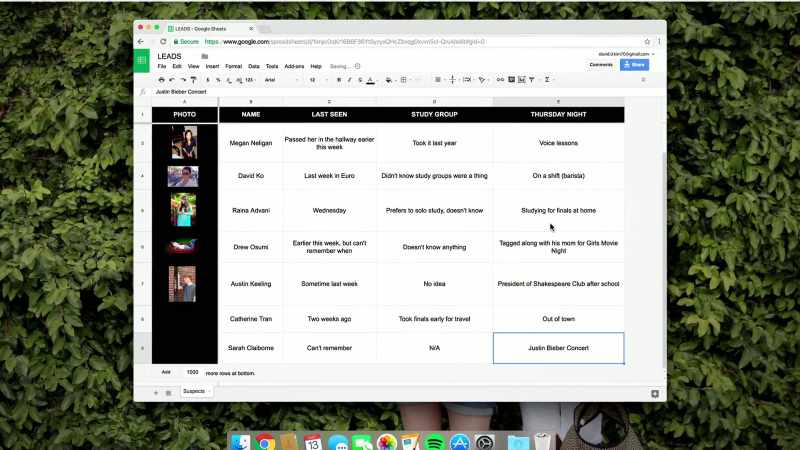Open Chrome from the Dock
This screenshot has width=800, height=450.
click(x=265, y=443)
